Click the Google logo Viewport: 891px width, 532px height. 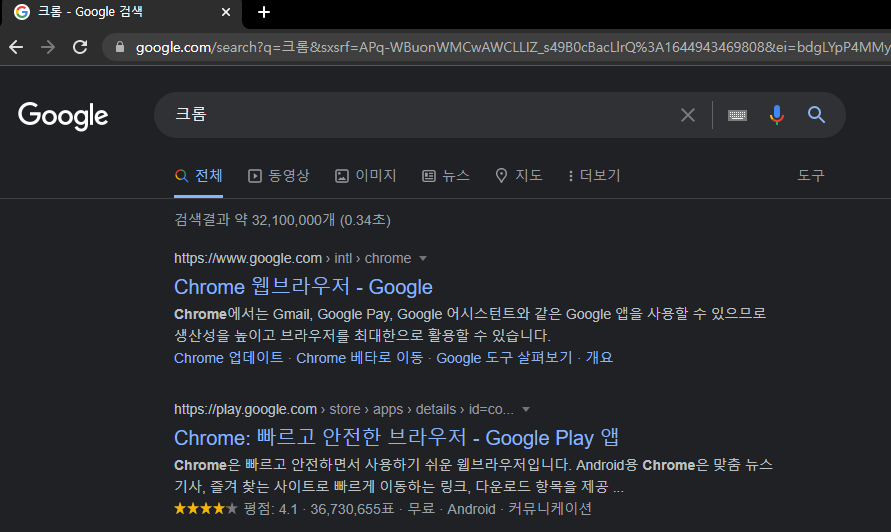tap(63, 116)
